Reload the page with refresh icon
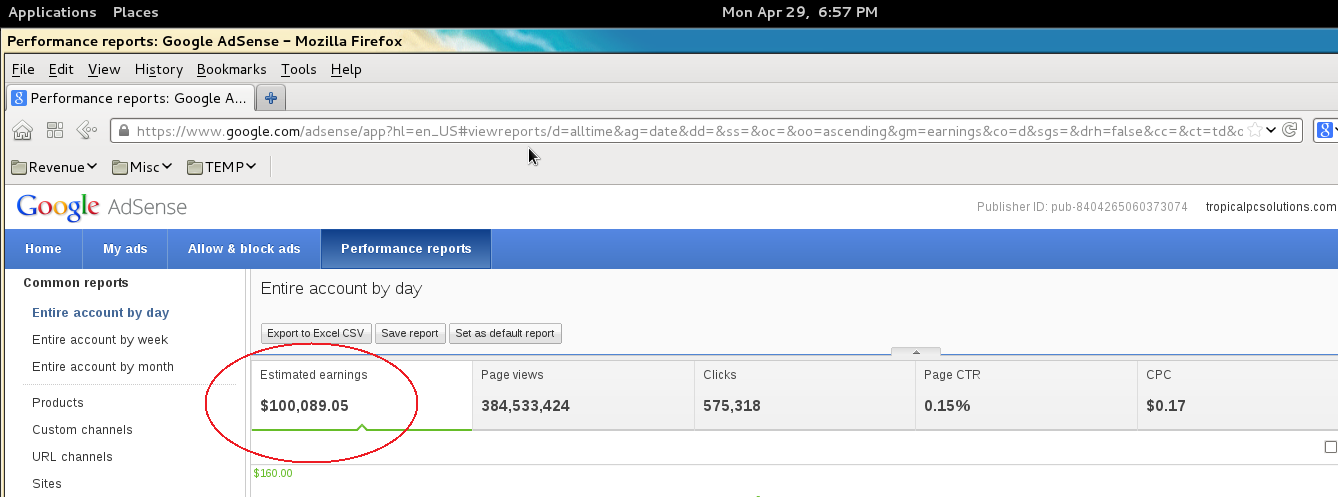Screen dimensions: 1338x497 click(x=1290, y=129)
